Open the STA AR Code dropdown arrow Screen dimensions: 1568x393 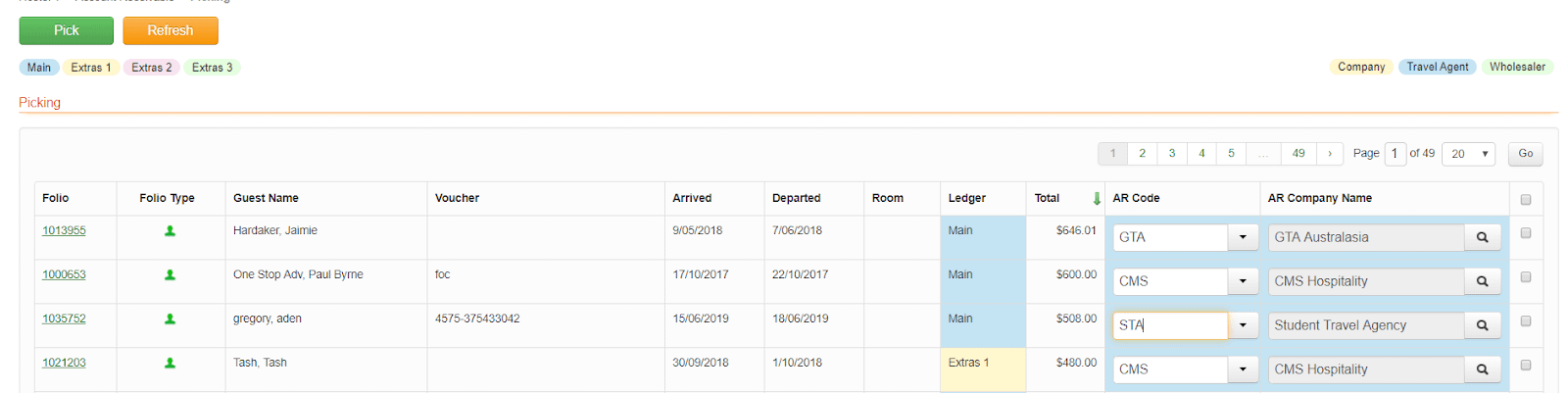click(x=1243, y=325)
